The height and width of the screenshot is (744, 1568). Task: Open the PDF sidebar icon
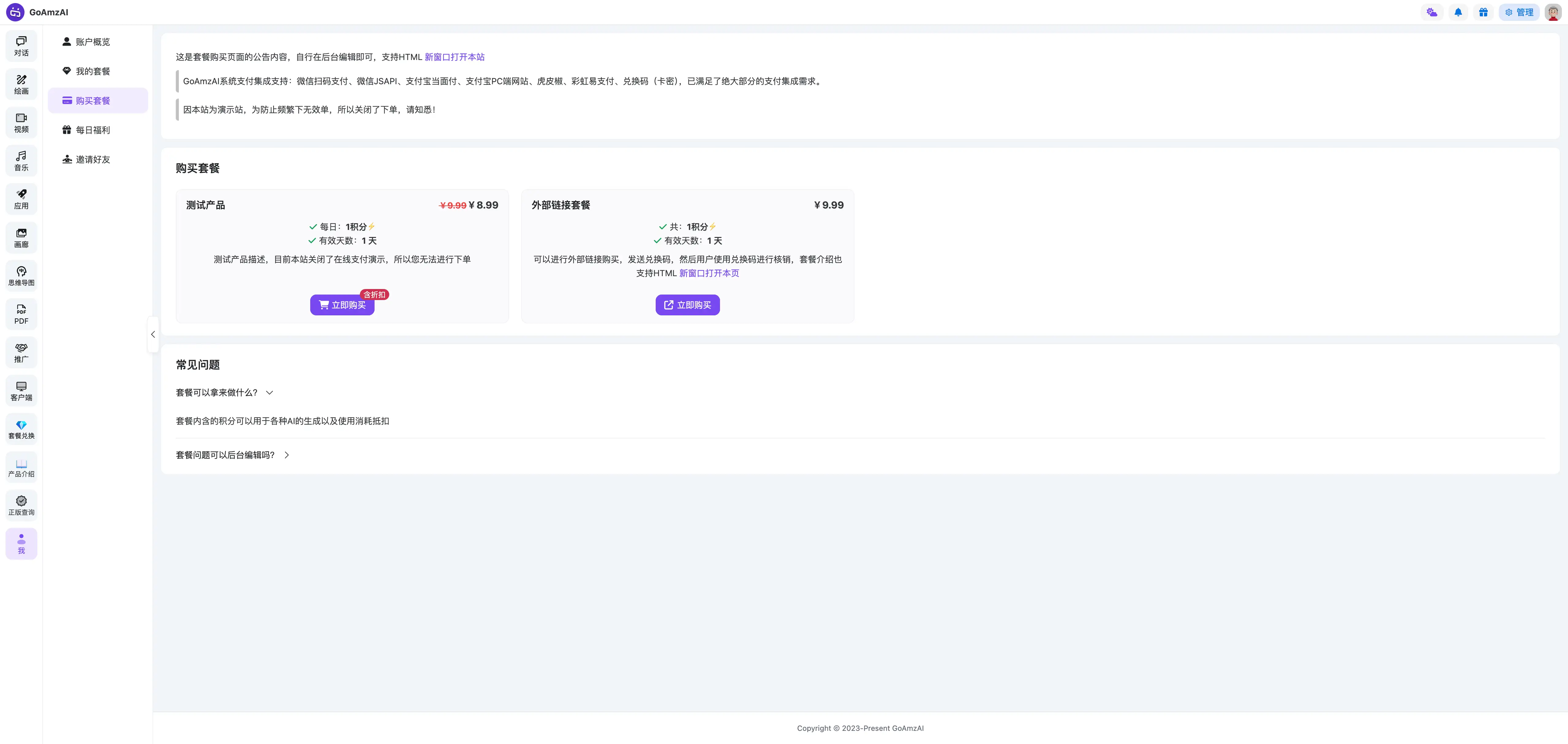[21, 314]
